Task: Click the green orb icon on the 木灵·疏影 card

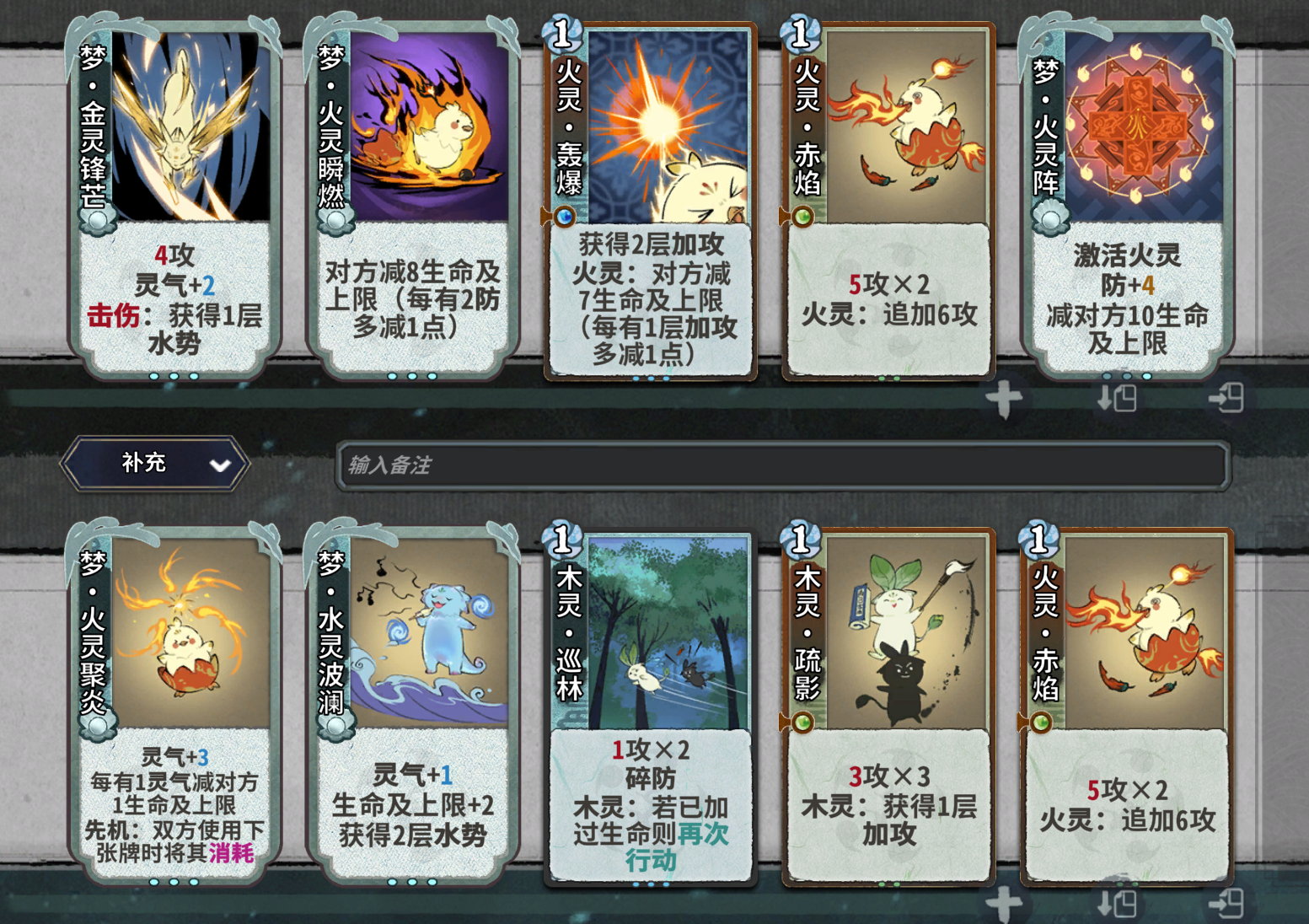Action: 802,723
